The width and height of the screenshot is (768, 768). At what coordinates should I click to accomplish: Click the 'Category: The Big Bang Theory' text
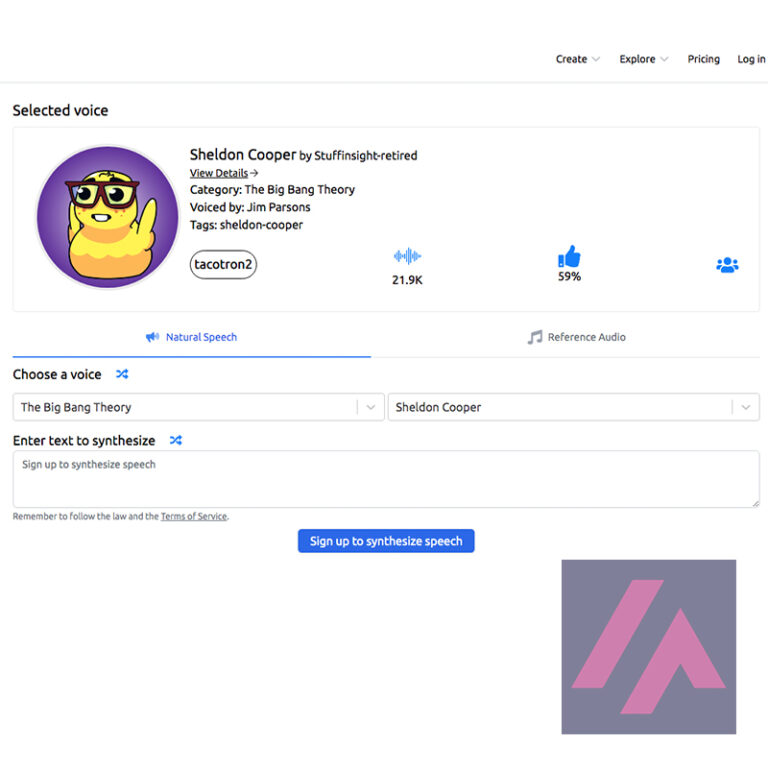(272, 190)
